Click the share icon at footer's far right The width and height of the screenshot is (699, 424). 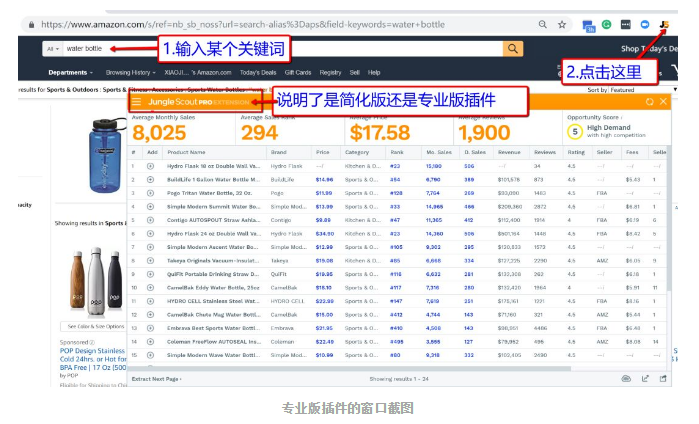click(663, 379)
